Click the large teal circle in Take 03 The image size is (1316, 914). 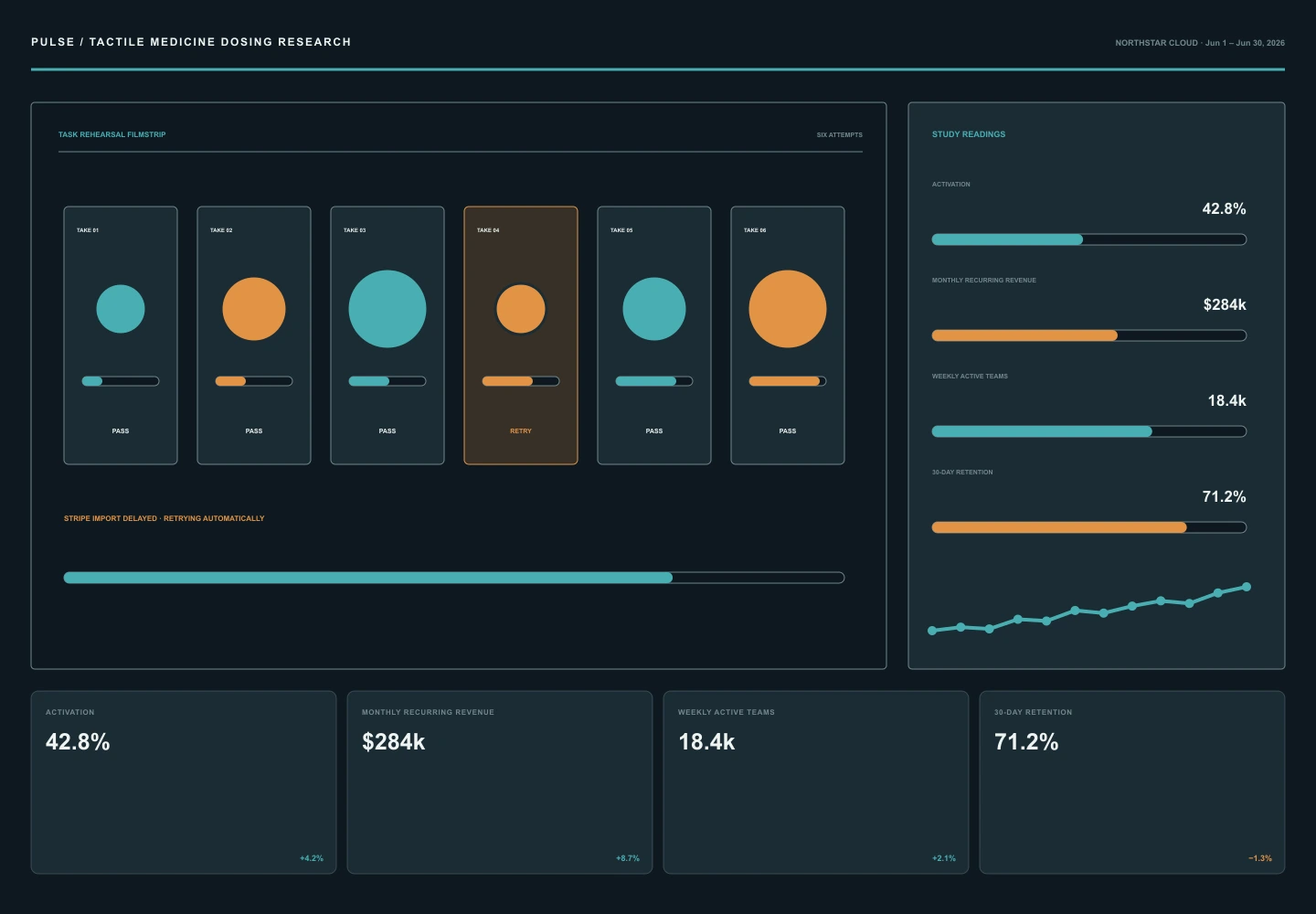[387, 309]
